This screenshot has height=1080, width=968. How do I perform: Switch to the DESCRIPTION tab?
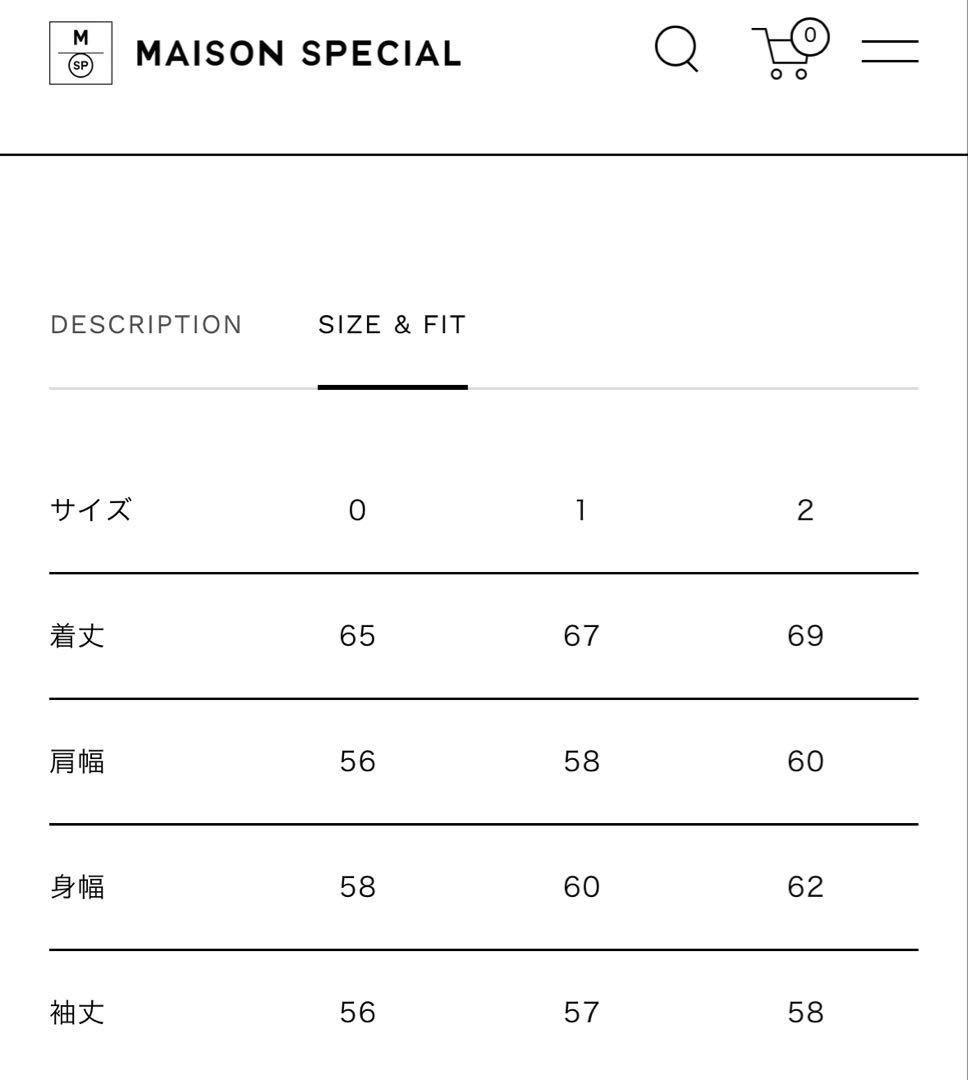[x=146, y=324]
